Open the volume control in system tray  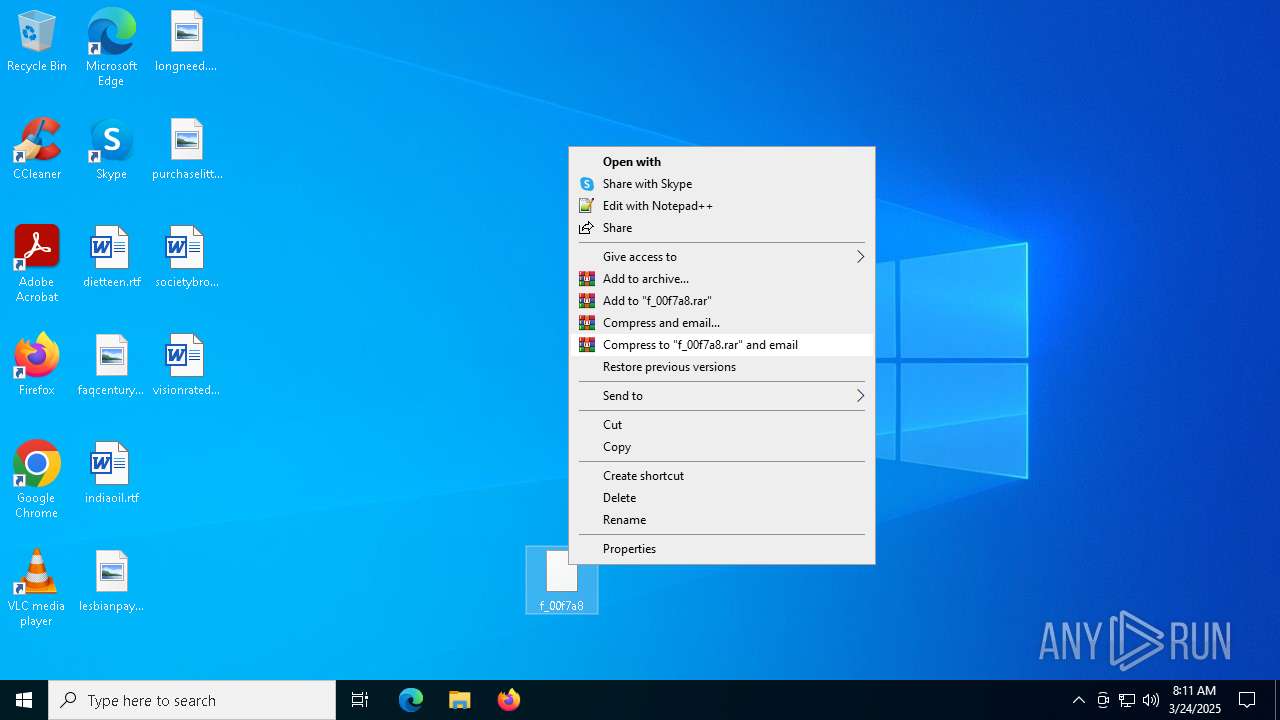(1151, 700)
